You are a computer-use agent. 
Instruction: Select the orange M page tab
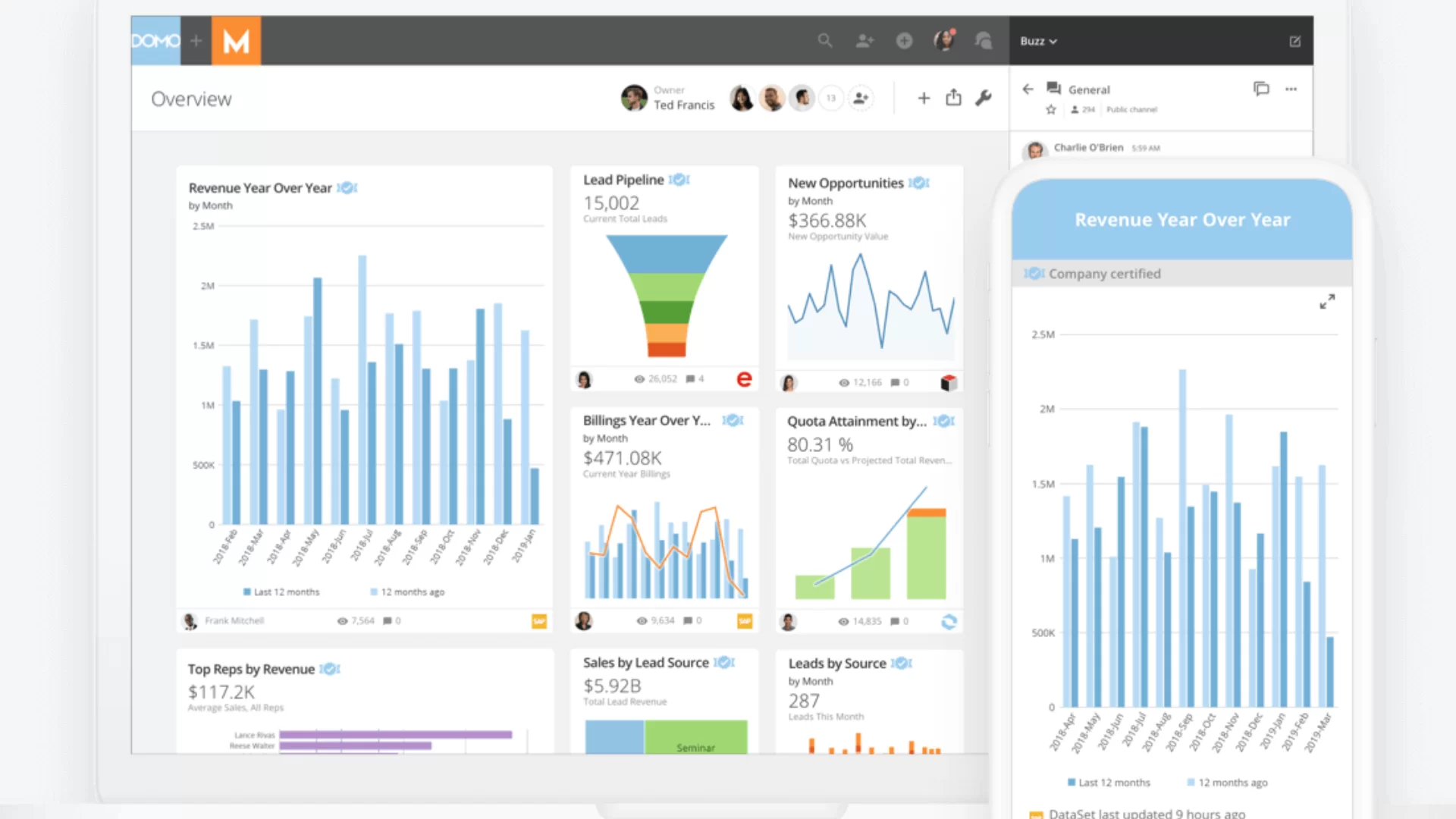[x=236, y=41]
